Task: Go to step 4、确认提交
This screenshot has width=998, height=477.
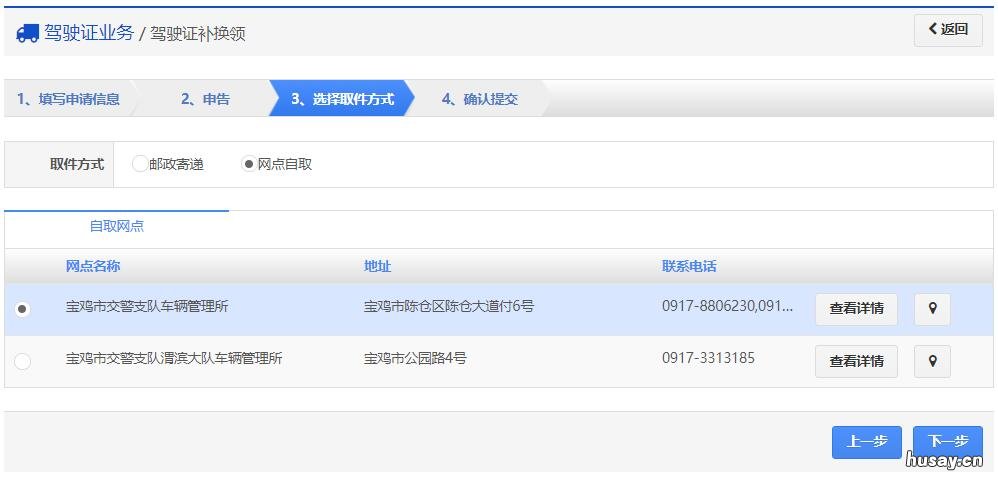Action: click(x=480, y=99)
